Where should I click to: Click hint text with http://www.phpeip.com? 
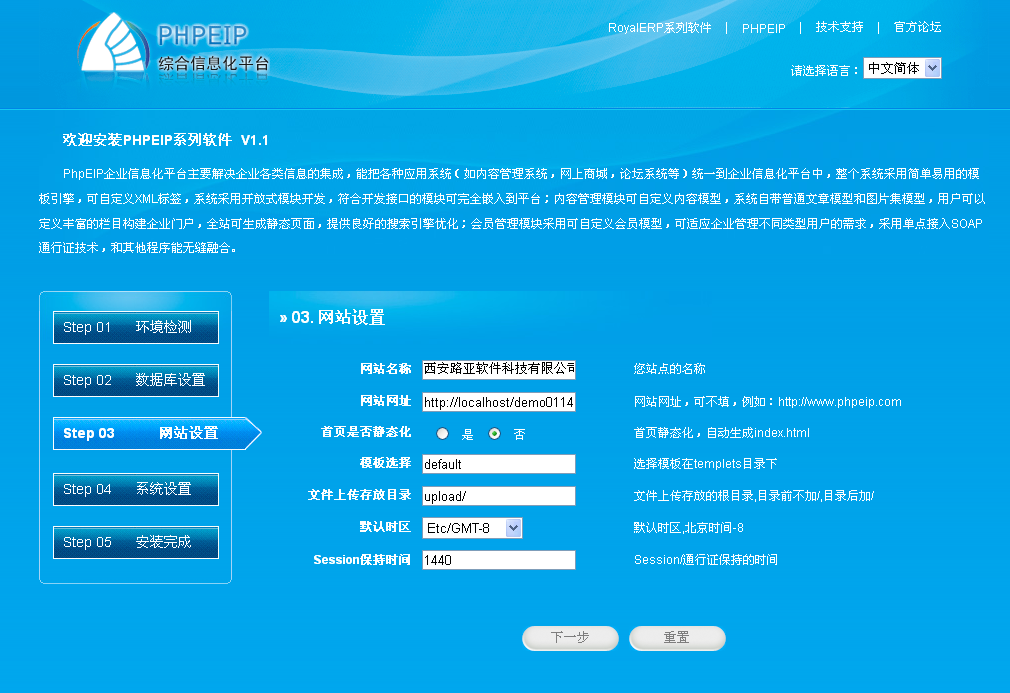[767, 402]
